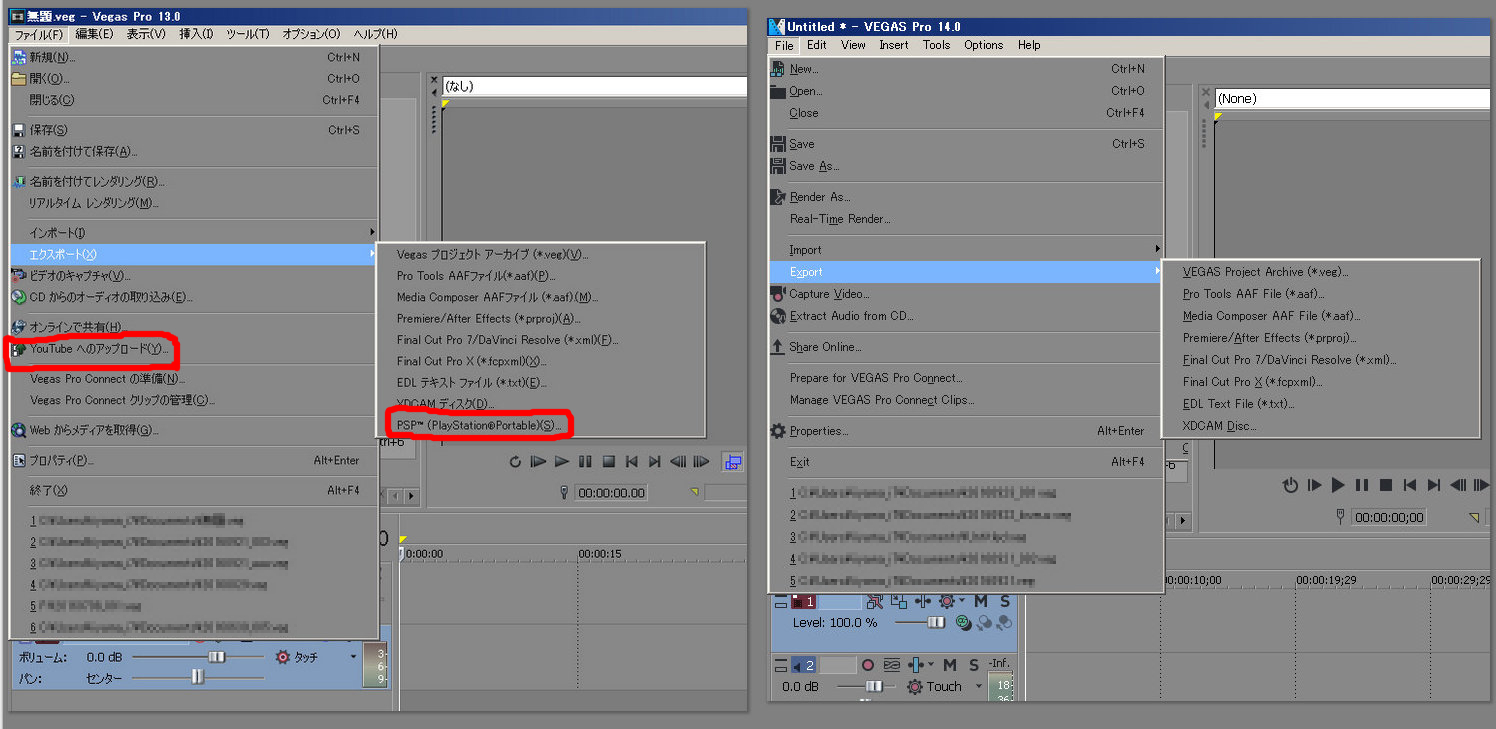Open Edit menu in VEGAS Pro 14

point(817,45)
